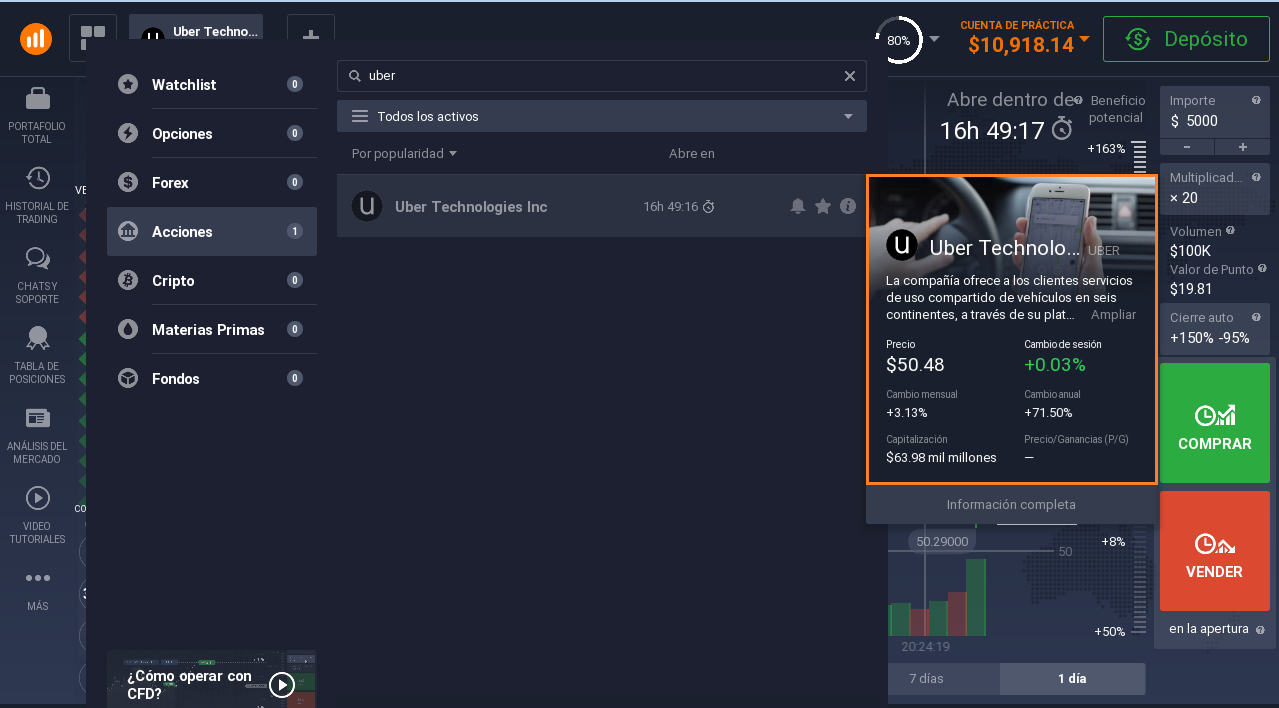Viewport: 1279px width, 708px height.
Task: Show info icon for Uber Technologies
Action: 848,206
